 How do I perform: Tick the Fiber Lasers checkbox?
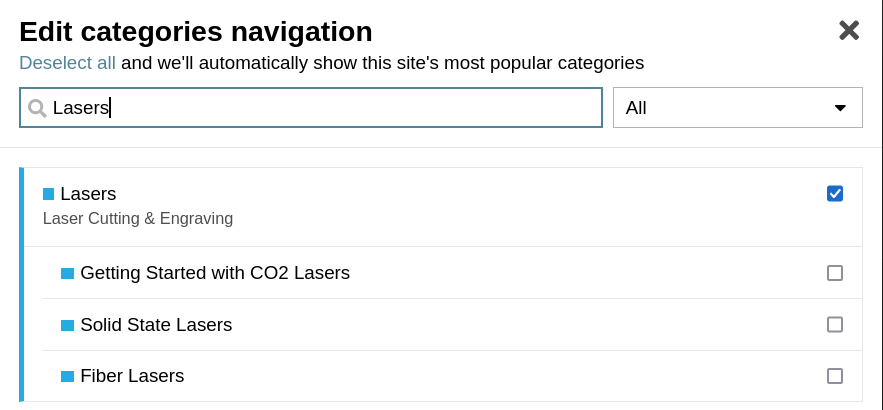(x=835, y=376)
